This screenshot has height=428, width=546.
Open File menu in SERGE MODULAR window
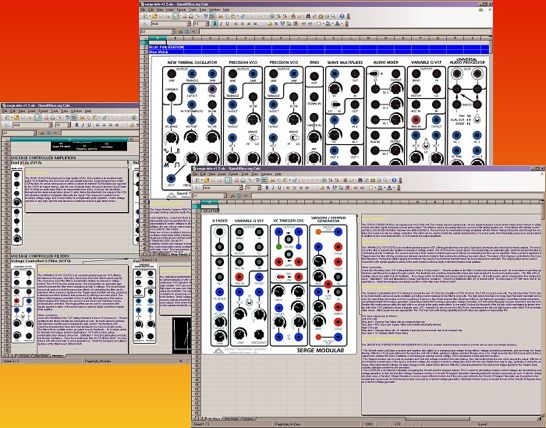pos(195,173)
